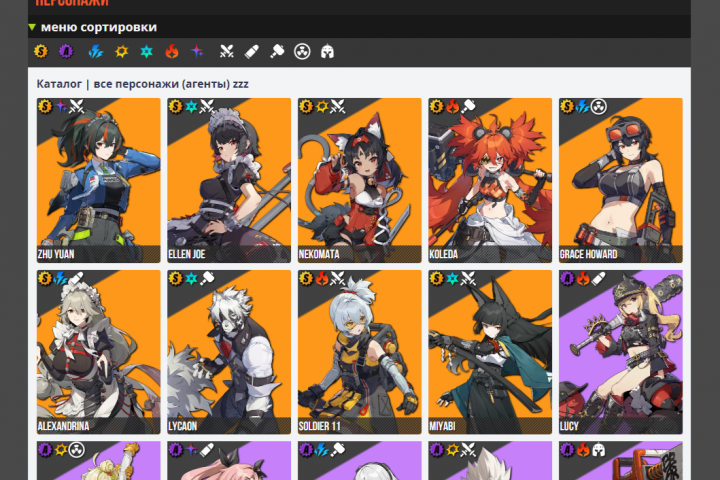Screen dimensions: 720x480
Task: Filter by Electric attribute in sort bar
Action: [x=96, y=51]
